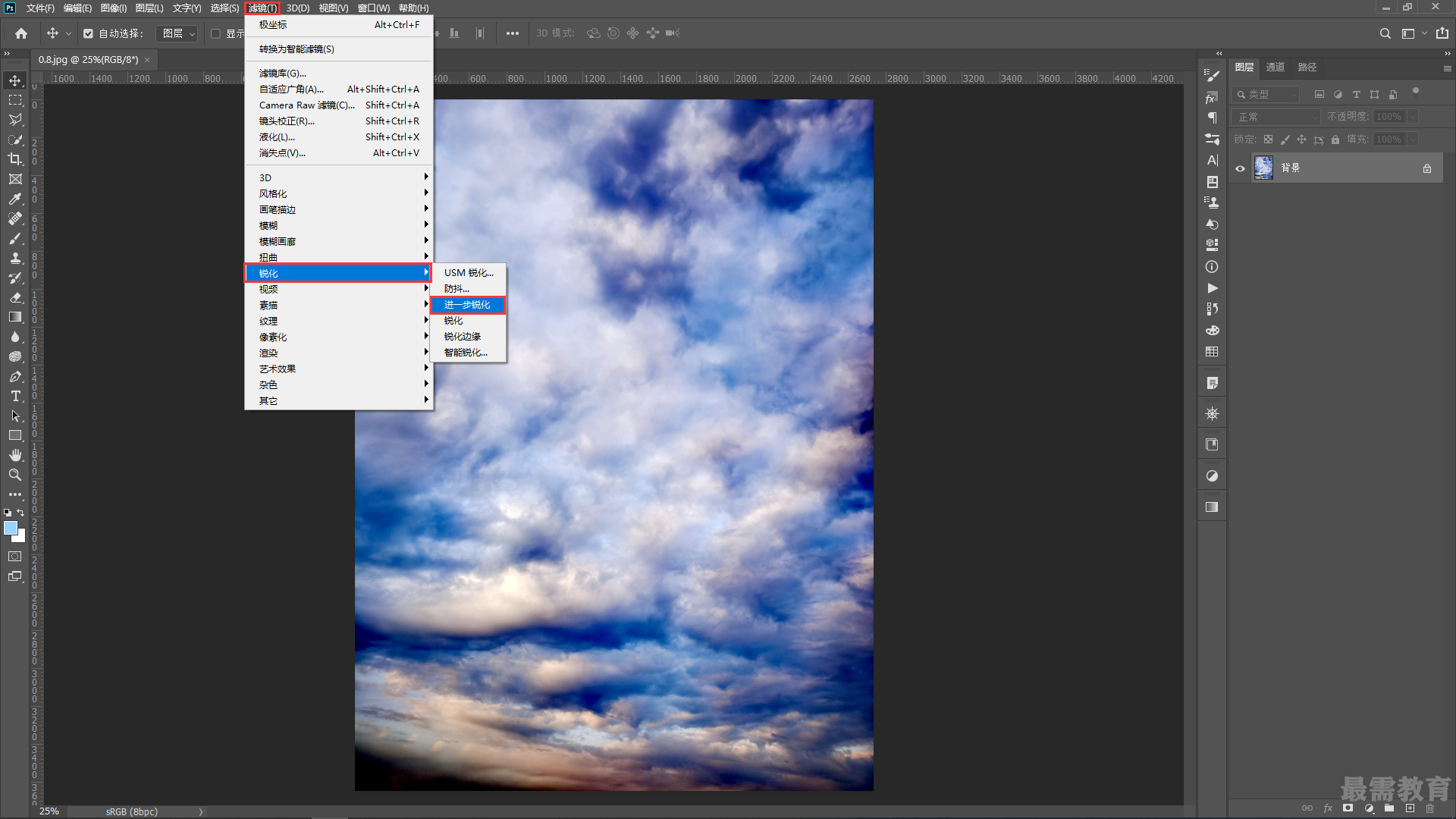Select the Rectangular Marquee tool
1456x819 pixels.
15,100
